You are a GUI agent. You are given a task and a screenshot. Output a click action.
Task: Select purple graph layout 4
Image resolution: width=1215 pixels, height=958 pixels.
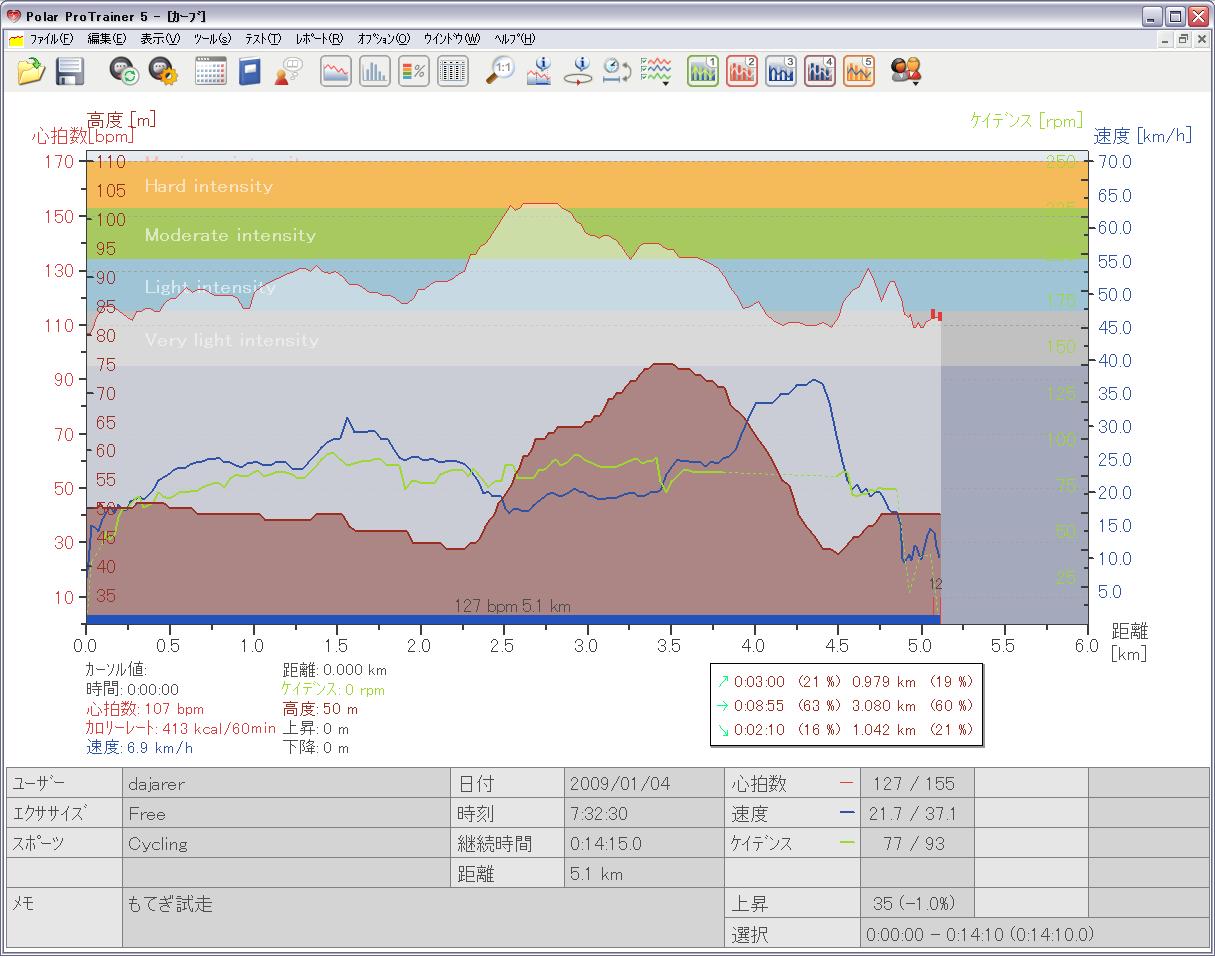click(820, 71)
